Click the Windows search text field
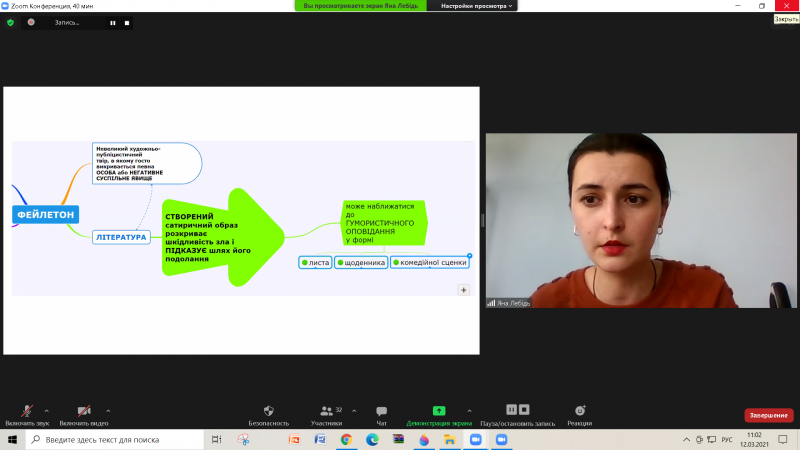Screen dimensions: 800x450 pyautogui.click(x=115, y=439)
